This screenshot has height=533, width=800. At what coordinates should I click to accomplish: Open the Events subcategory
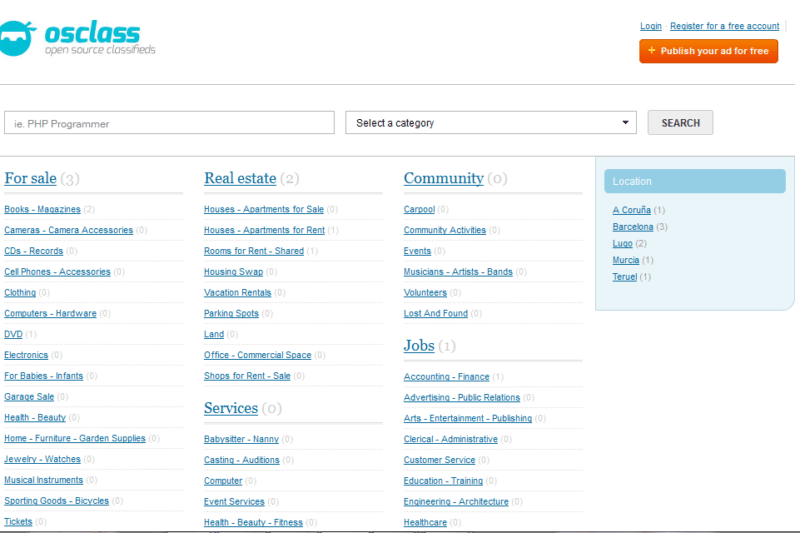click(417, 251)
